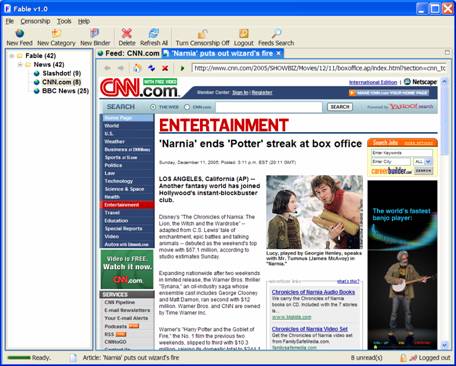The height and width of the screenshot is (366, 456).
Task: Click the CNN web search text box
Action: pos(269,107)
